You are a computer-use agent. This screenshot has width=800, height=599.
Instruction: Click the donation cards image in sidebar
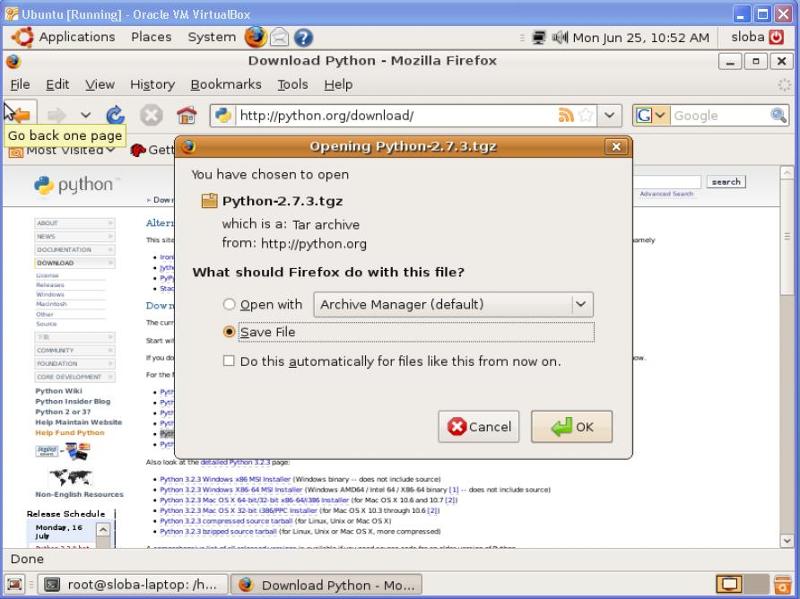pos(63,451)
